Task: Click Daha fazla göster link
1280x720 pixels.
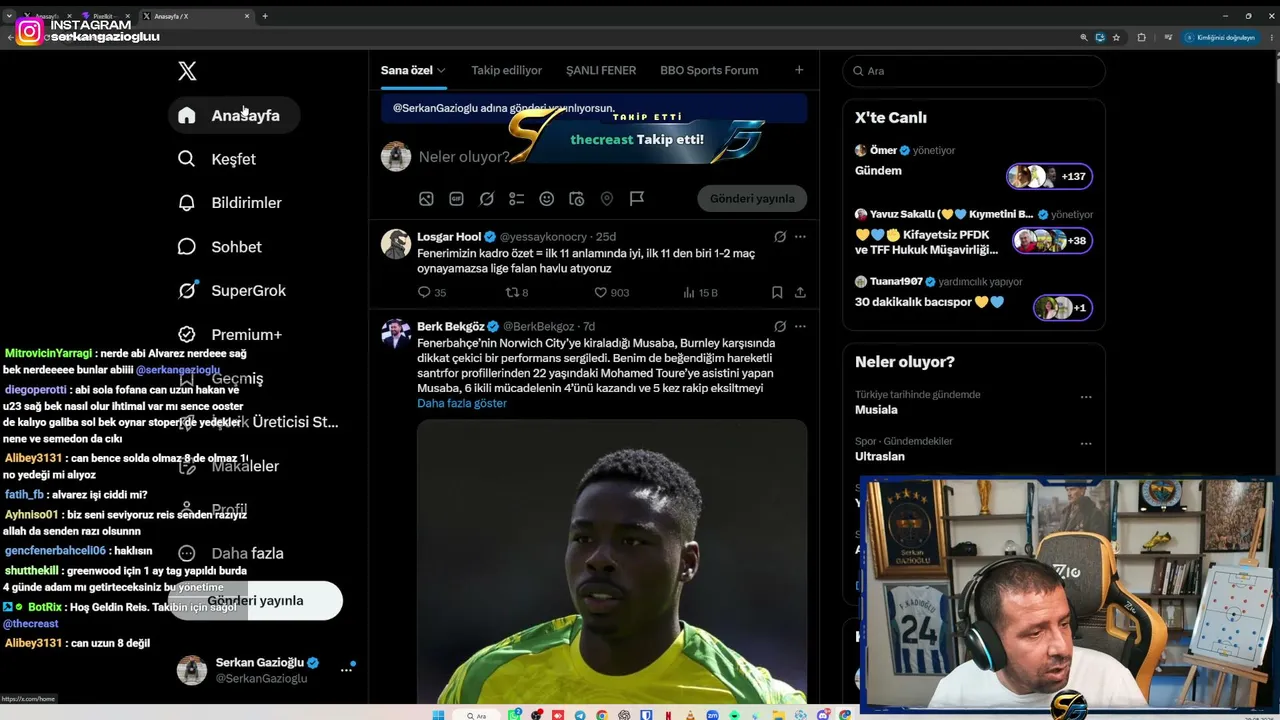Action: pyautogui.click(x=462, y=403)
